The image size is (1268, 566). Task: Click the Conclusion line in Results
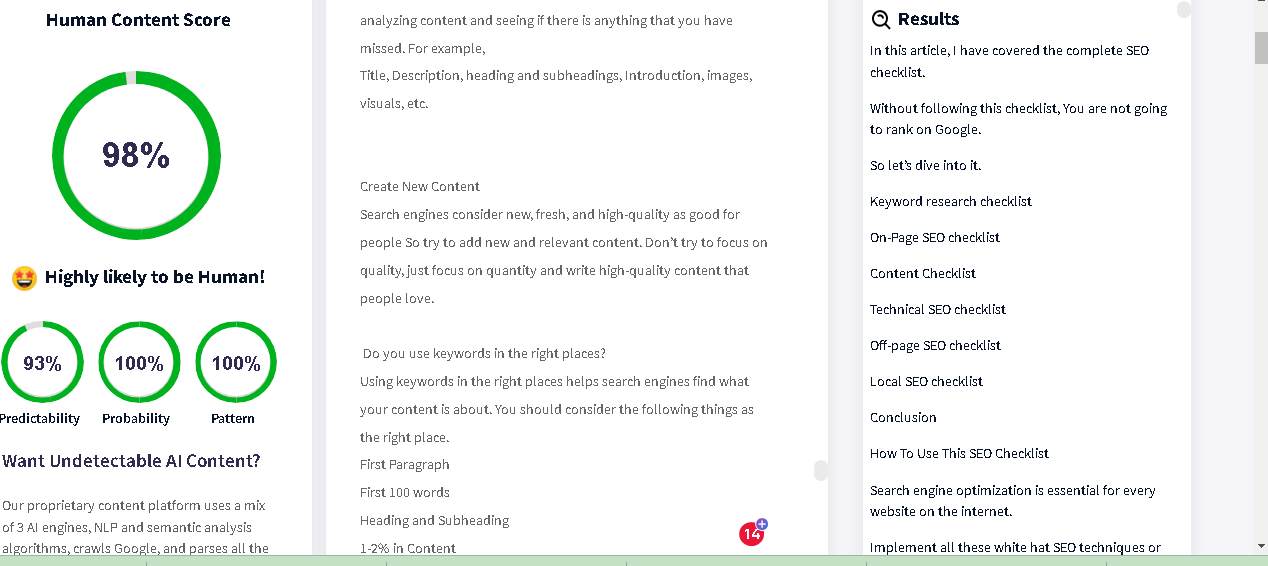(x=903, y=417)
